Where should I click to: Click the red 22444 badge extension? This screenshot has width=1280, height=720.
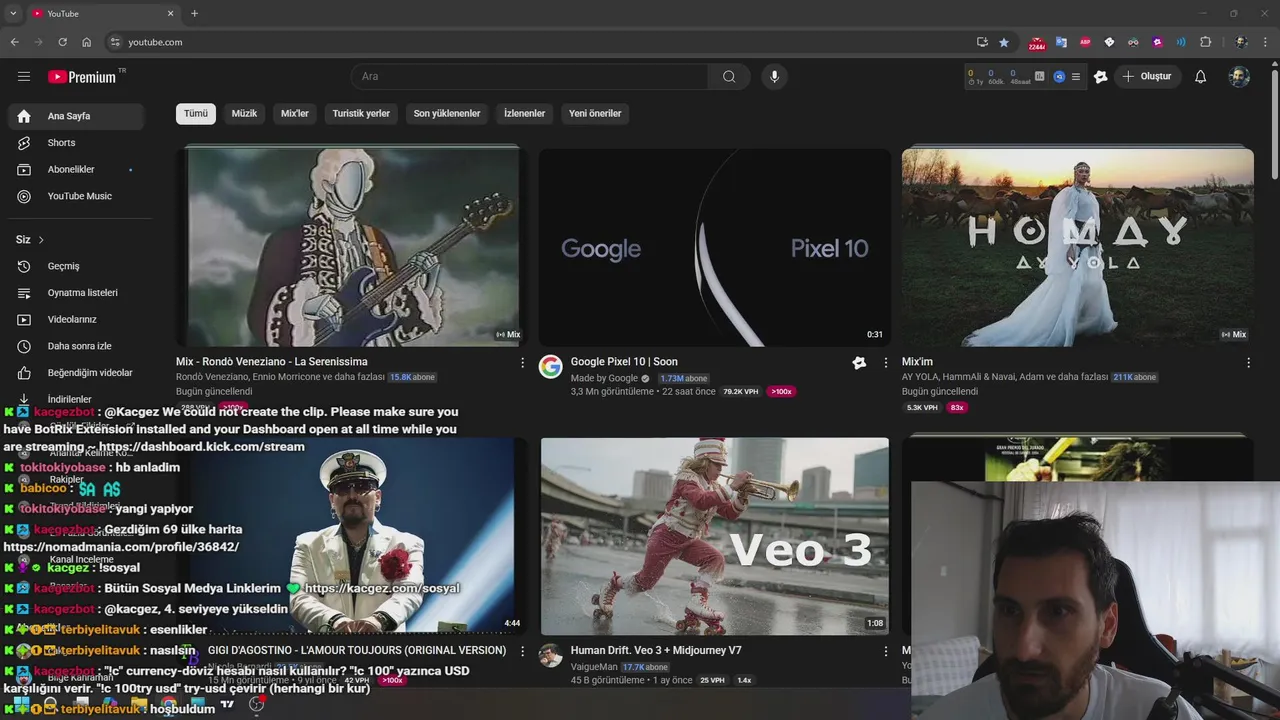click(x=1037, y=42)
